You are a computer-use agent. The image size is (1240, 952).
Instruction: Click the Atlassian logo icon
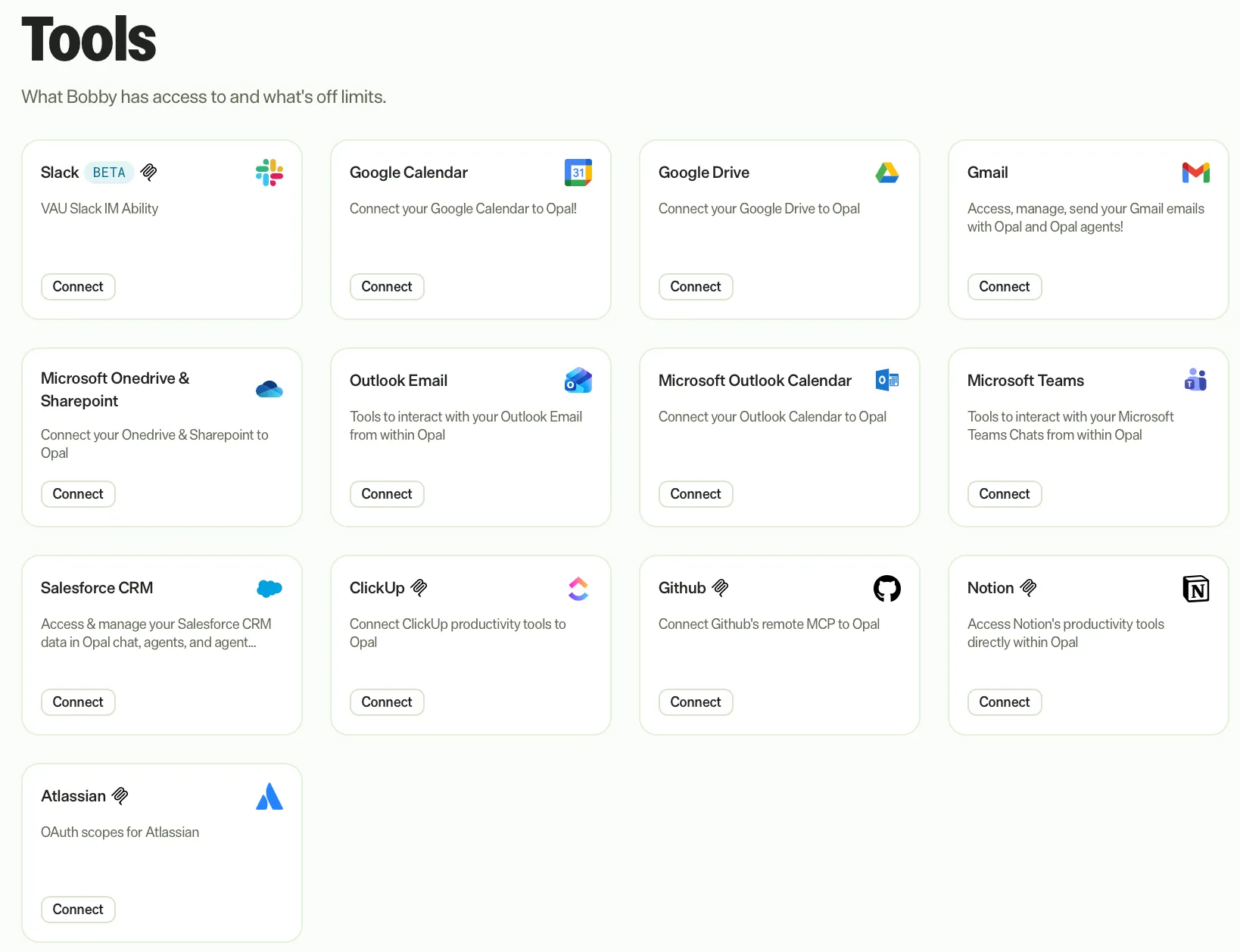tap(269, 796)
